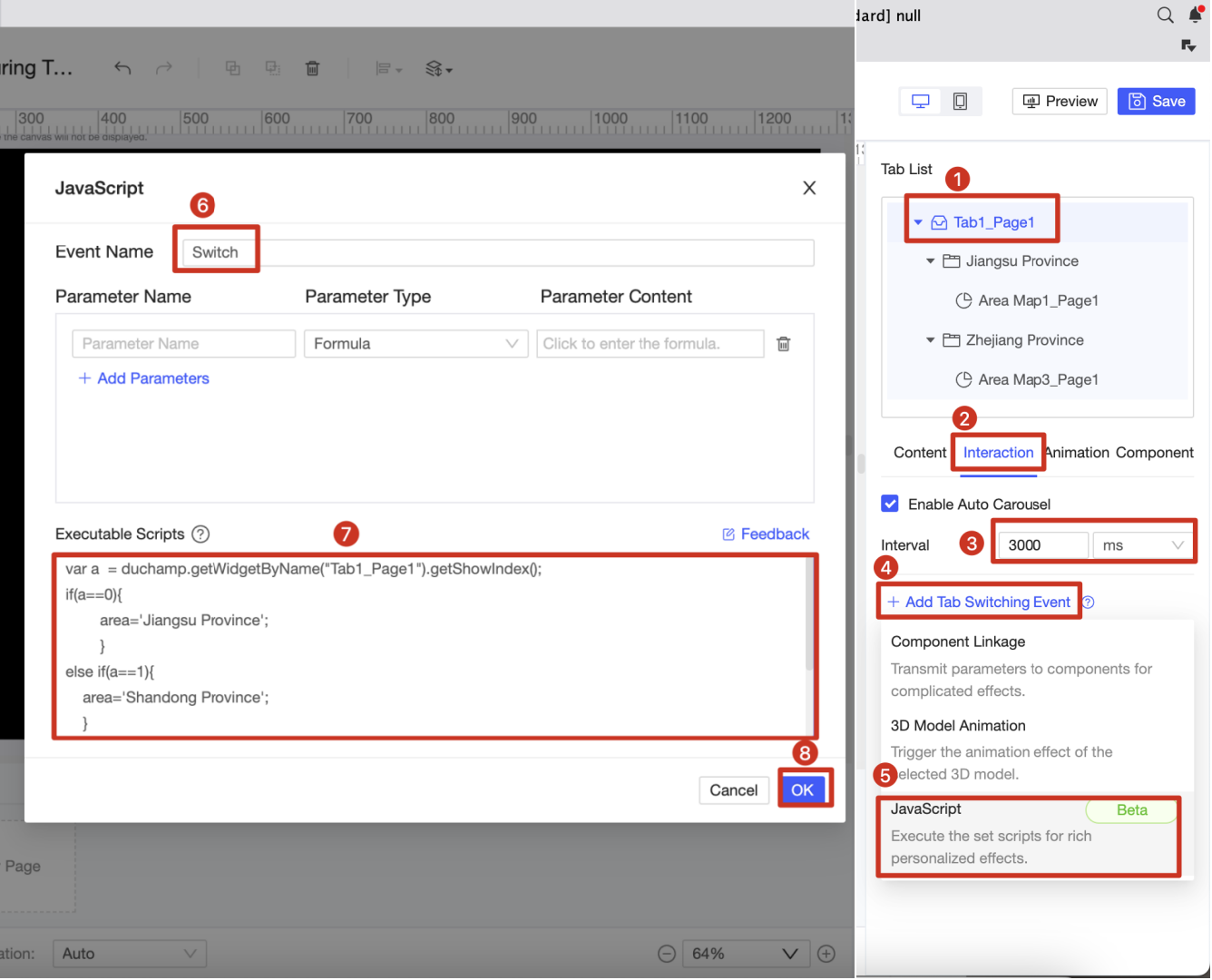Click inside the Executable Scripts editor
The height and width of the screenshot is (980, 1212).
430,646
